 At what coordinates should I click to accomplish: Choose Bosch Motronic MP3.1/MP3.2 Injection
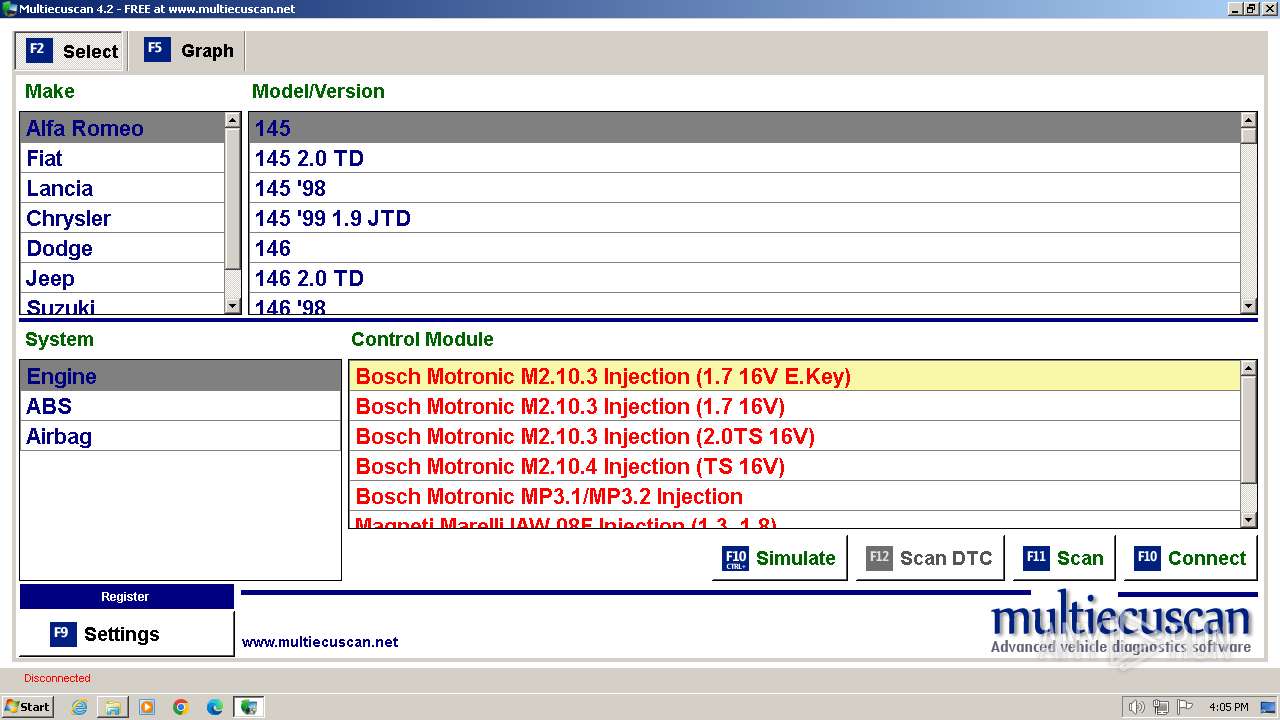click(x=795, y=496)
